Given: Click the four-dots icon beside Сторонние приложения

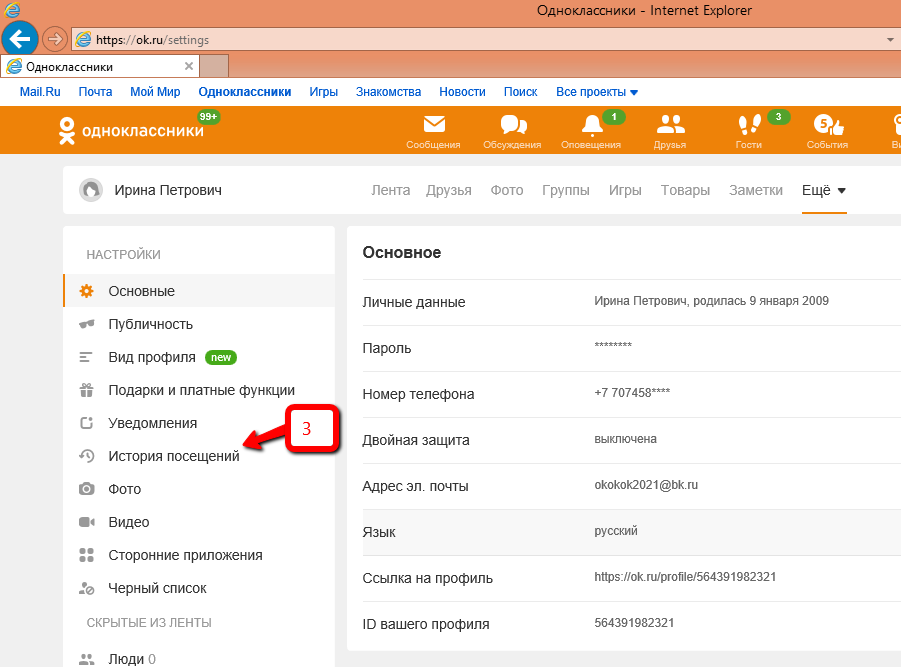Looking at the screenshot, I should (87, 555).
